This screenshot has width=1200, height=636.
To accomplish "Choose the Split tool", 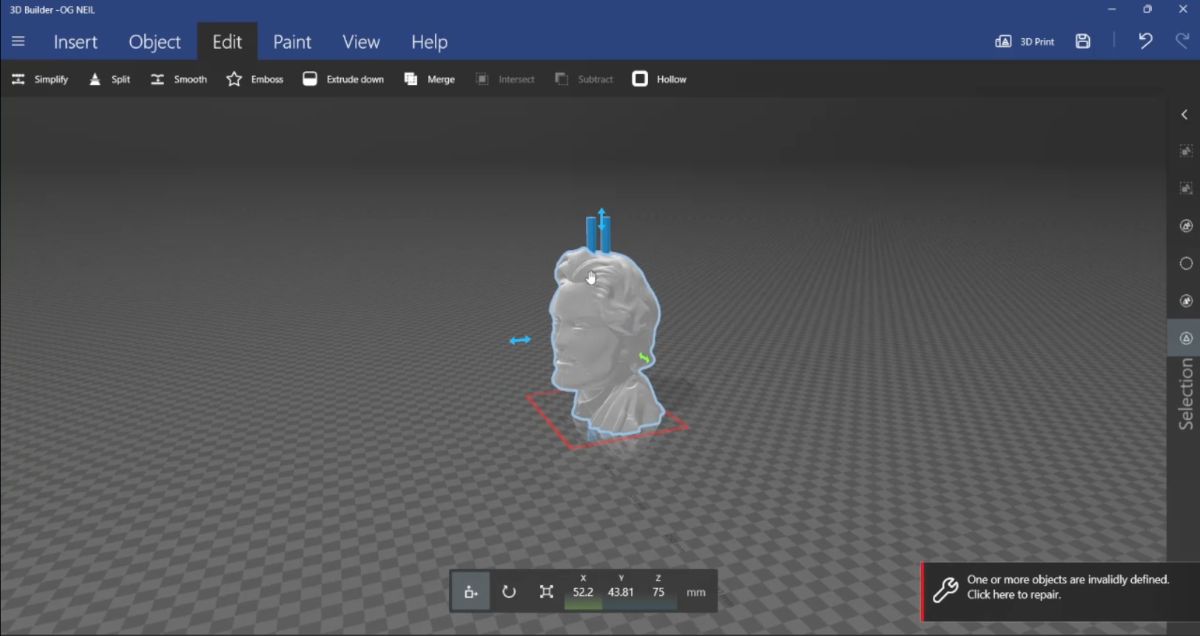I will click(109, 79).
